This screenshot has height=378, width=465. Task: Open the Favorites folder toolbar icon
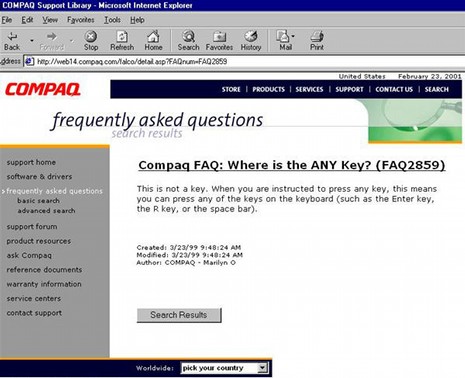coord(219,36)
